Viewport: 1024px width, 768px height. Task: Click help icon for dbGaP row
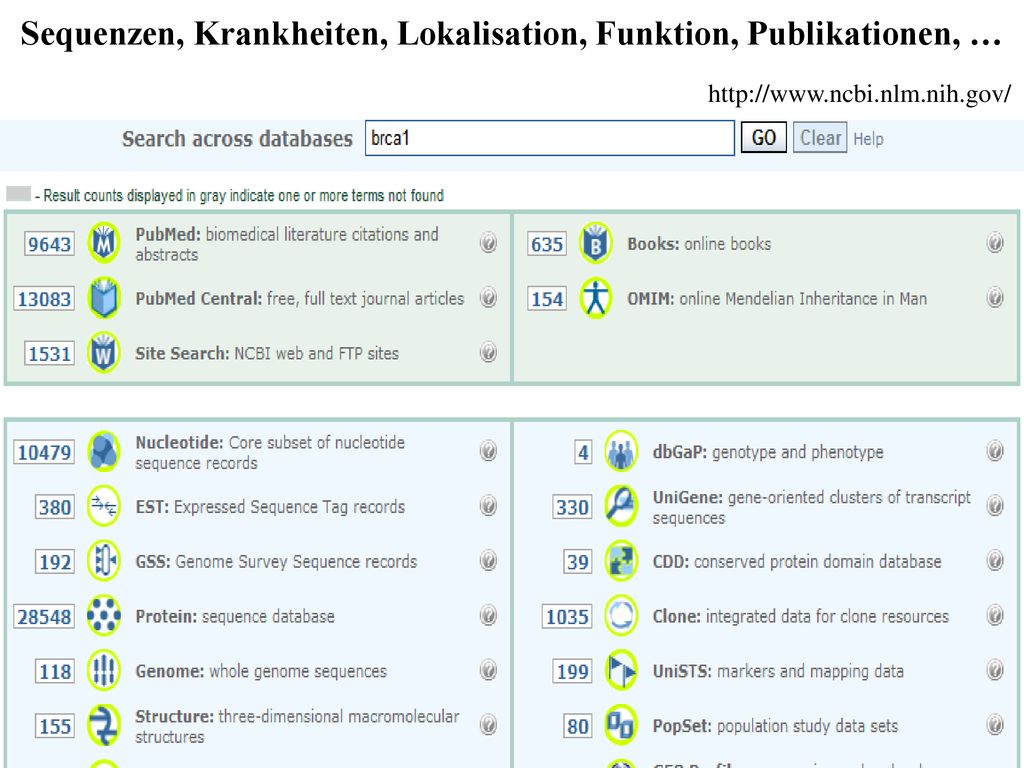pos(995,451)
